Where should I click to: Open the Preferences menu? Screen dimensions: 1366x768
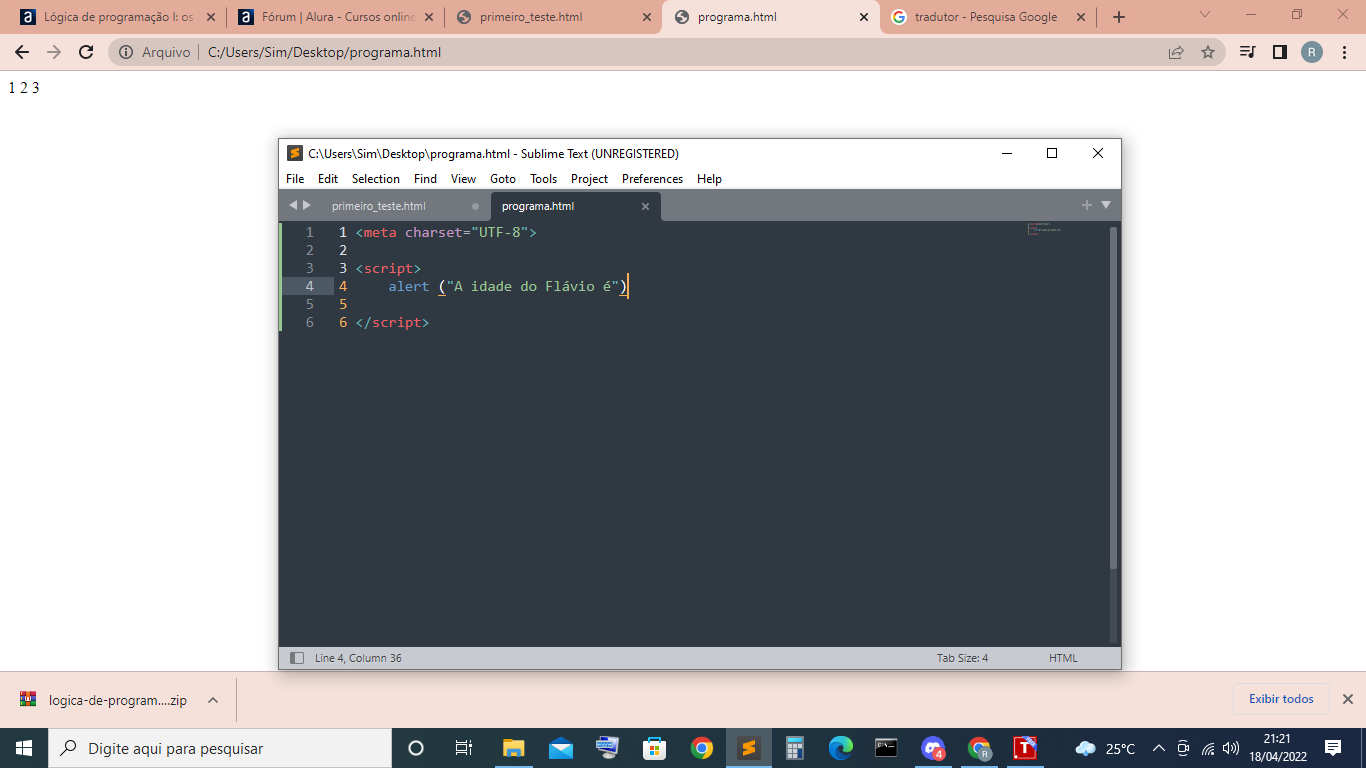click(652, 179)
